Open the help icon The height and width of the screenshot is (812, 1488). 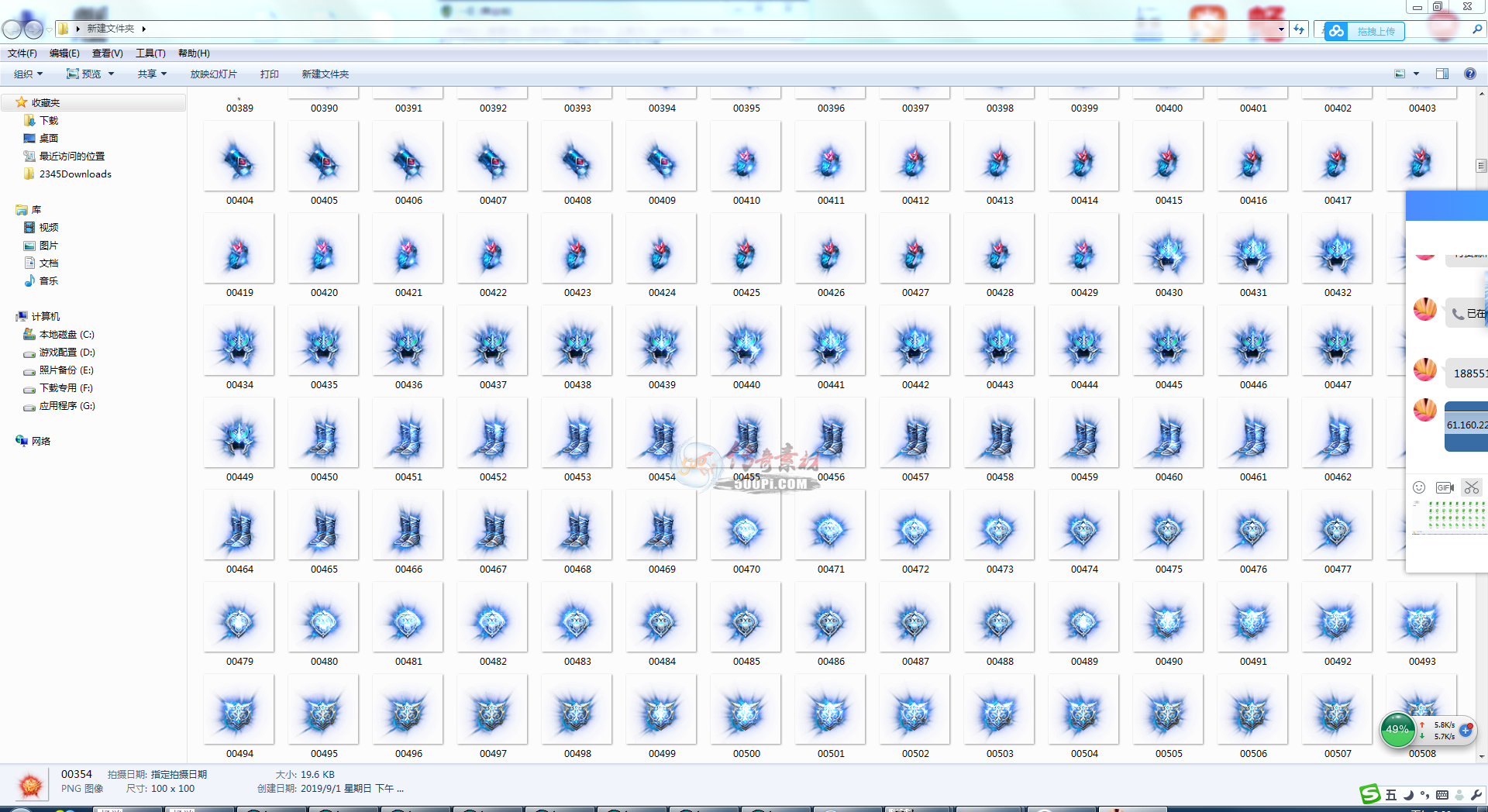(x=1469, y=74)
